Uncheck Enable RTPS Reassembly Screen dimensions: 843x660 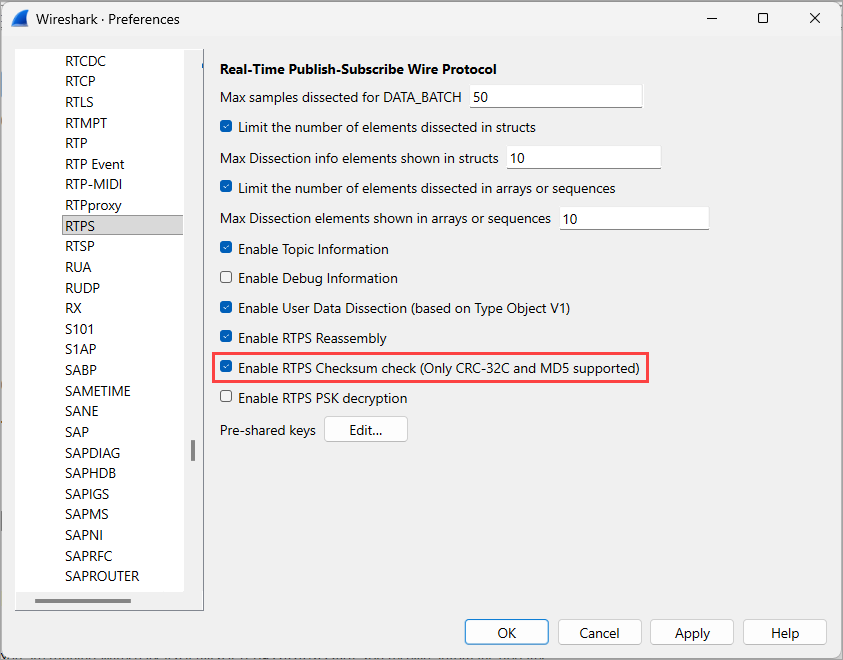[226, 338]
